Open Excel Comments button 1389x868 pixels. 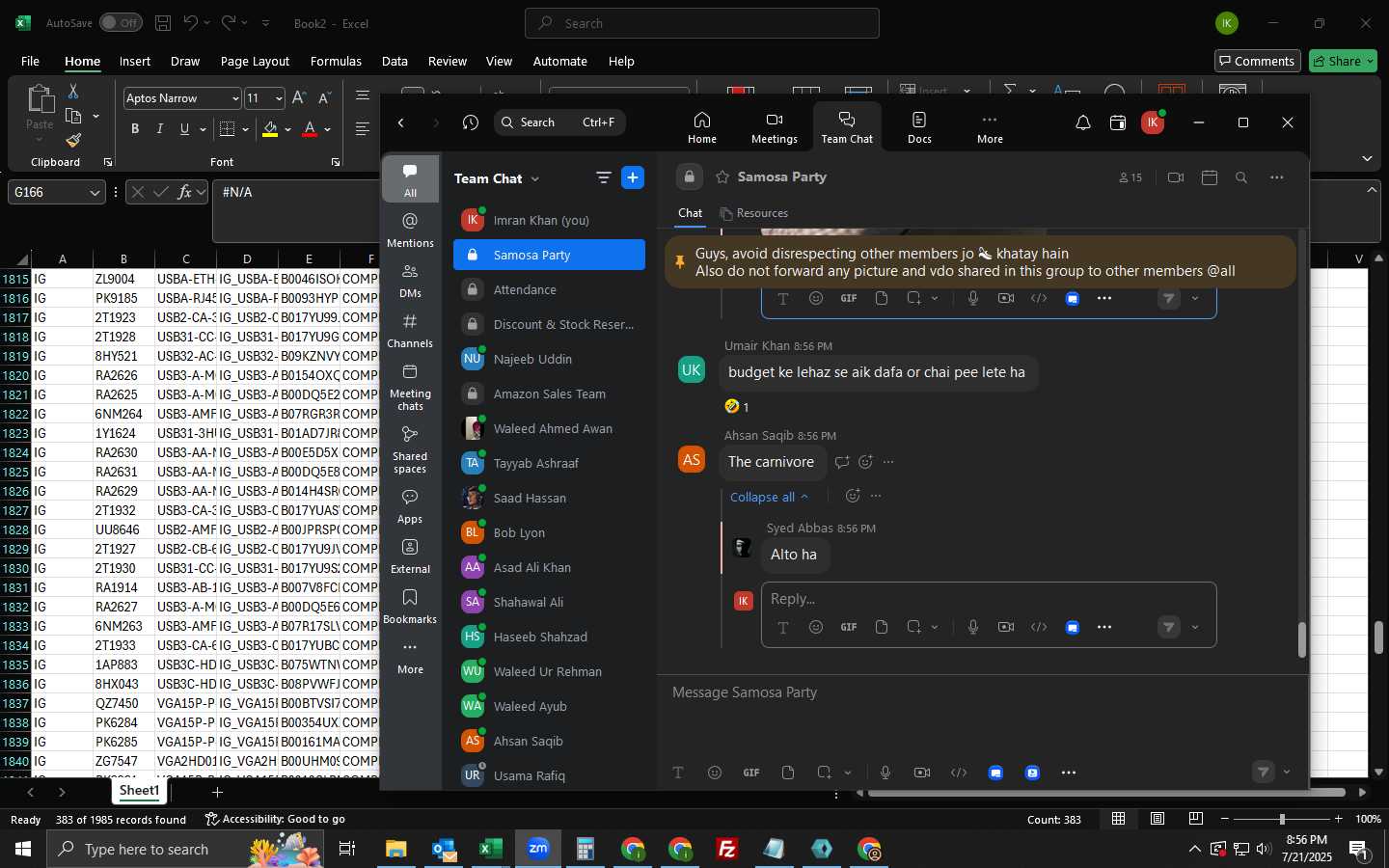coord(1257,61)
